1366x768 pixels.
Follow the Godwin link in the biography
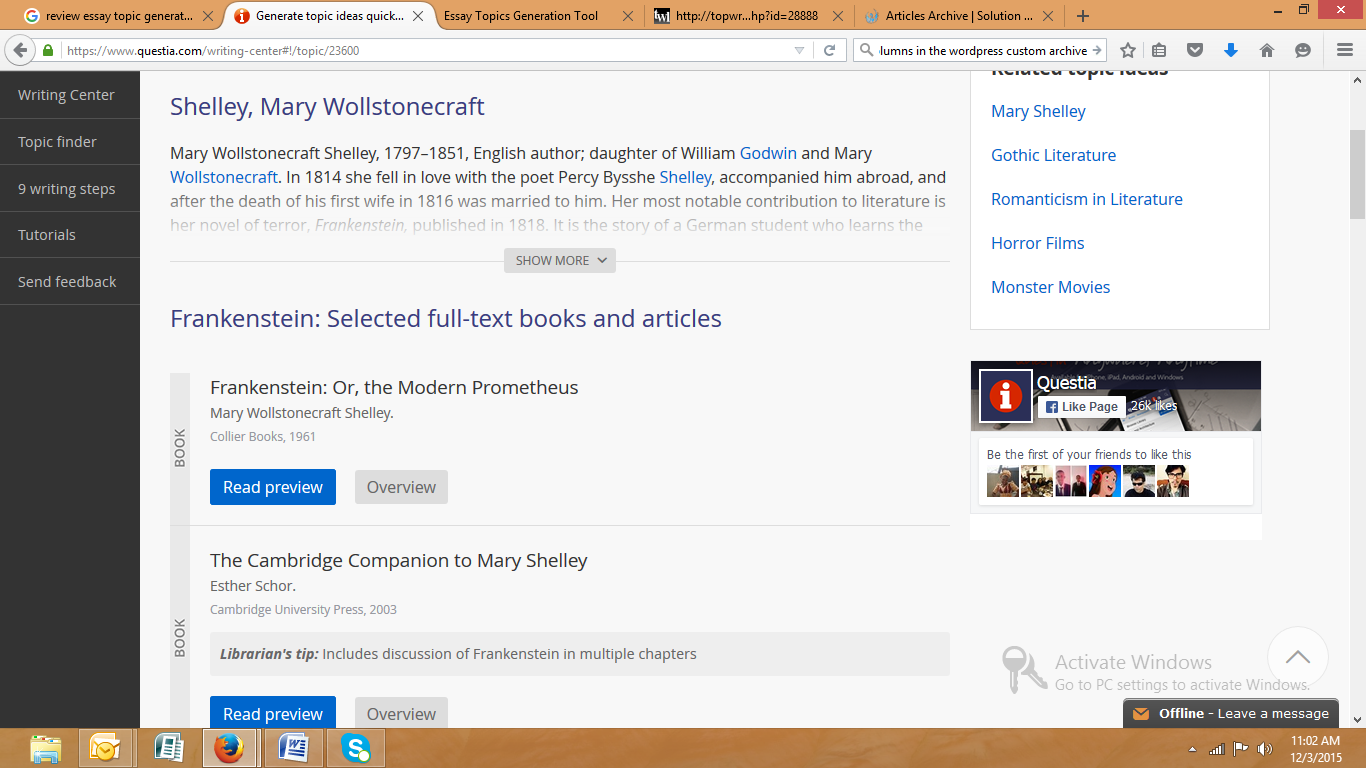(x=768, y=153)
